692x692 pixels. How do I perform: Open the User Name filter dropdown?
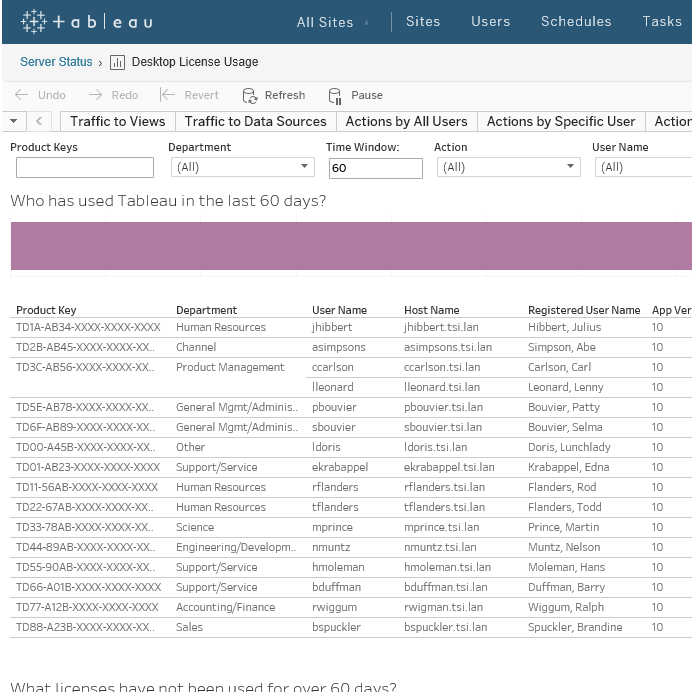[x=645, y=167]
